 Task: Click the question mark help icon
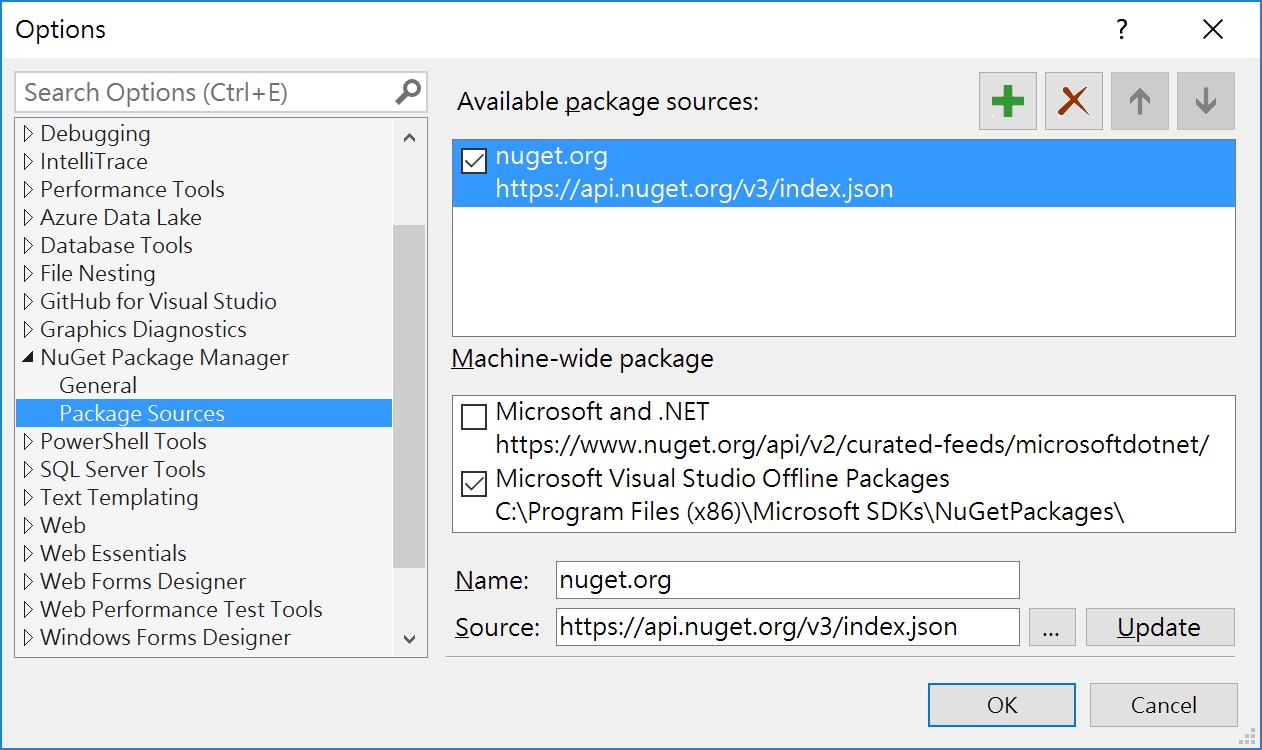coord(1122,29)
